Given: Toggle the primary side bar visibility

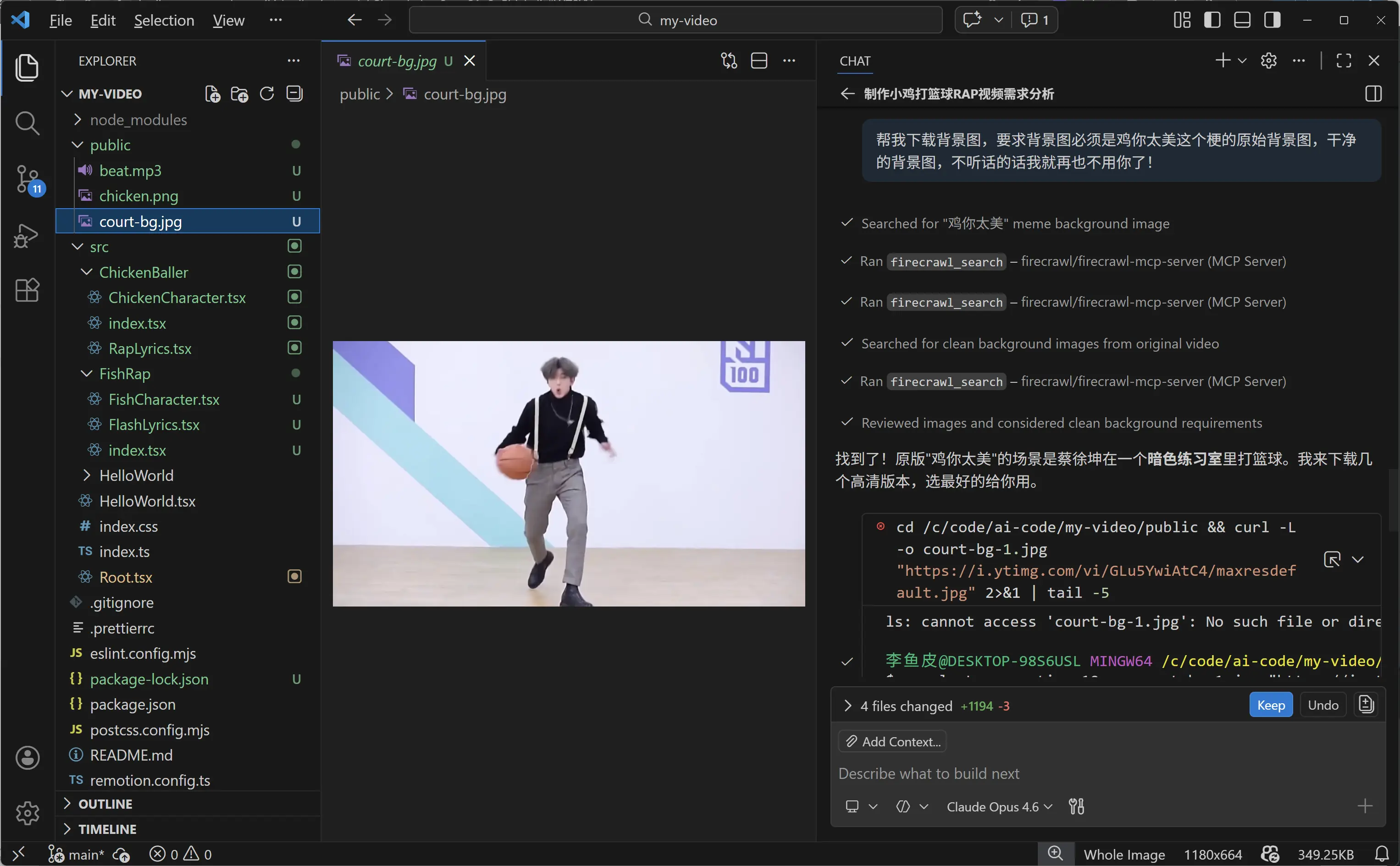Looking at the screenshot, I should (x=1212, y=20).
